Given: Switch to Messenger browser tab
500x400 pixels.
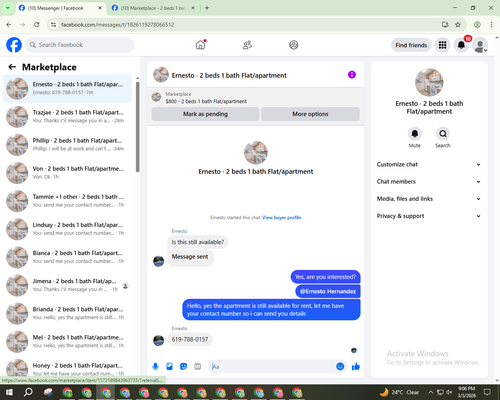Looking at the screenshot, I should click(x=60, y=8).
